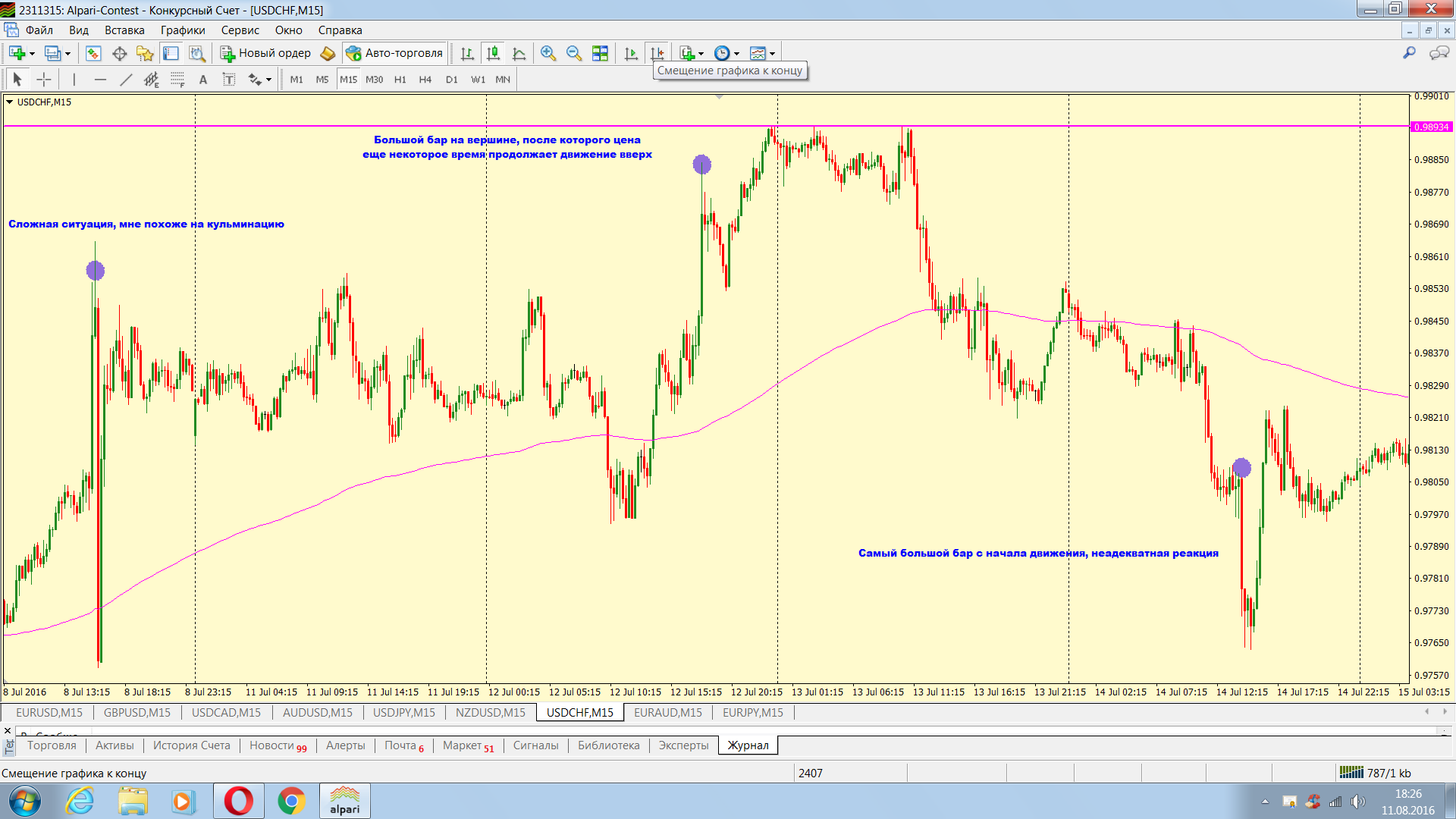Toggle chart autoscroll to end
The image size is (1456, 819).
coord(631,53)
